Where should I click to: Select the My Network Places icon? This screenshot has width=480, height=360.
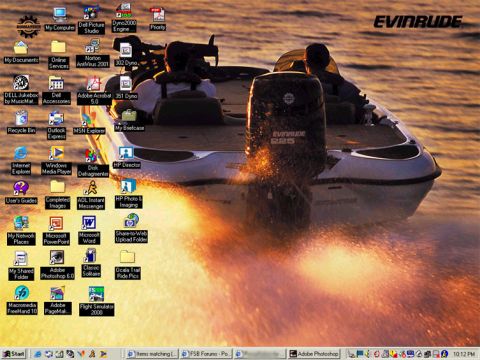(21, 231)
